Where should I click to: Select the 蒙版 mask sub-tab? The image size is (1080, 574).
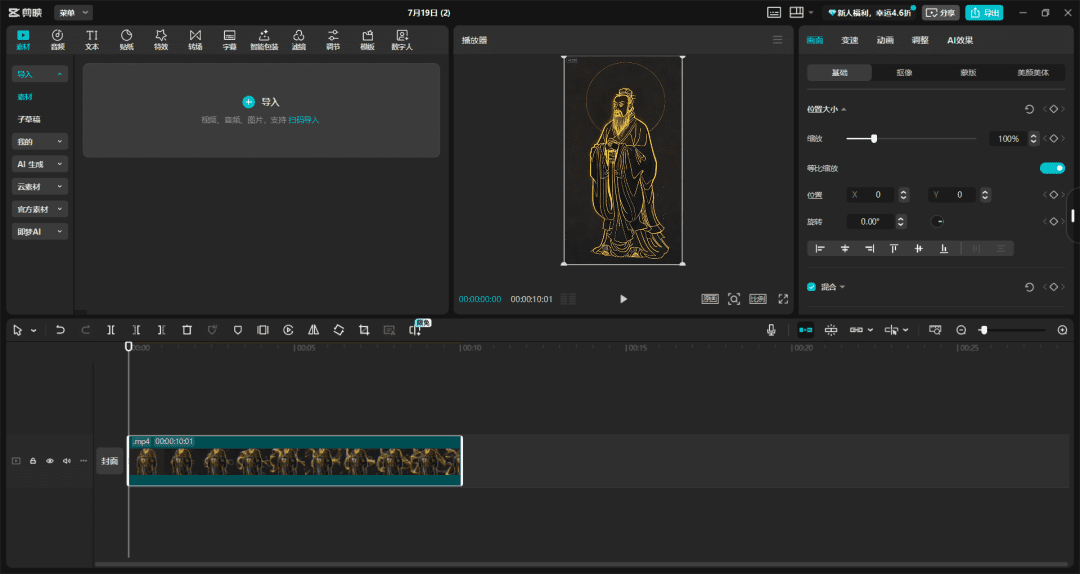968,72
